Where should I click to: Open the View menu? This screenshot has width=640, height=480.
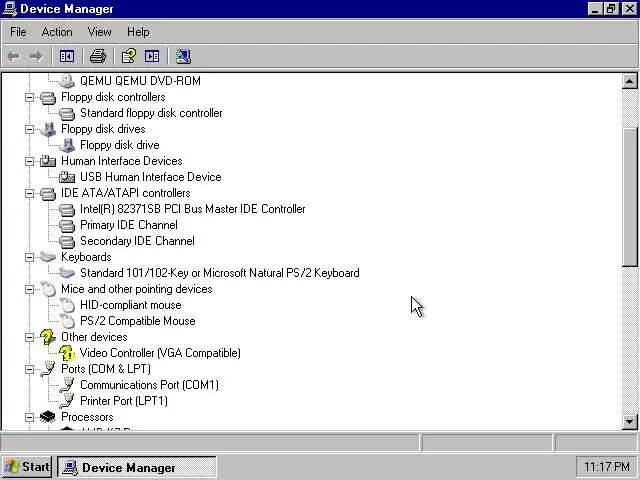click(100, 32)
